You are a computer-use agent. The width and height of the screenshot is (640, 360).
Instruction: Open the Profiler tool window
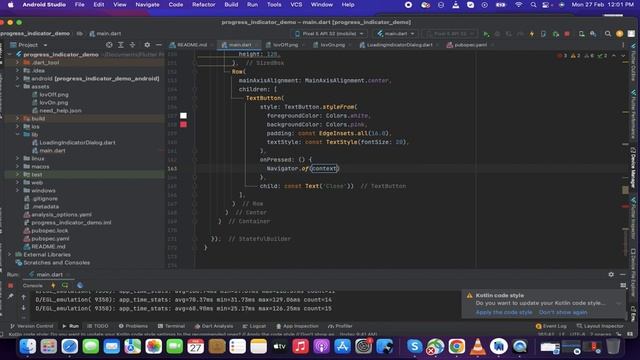pyautogui.click(x=340, y=326)
